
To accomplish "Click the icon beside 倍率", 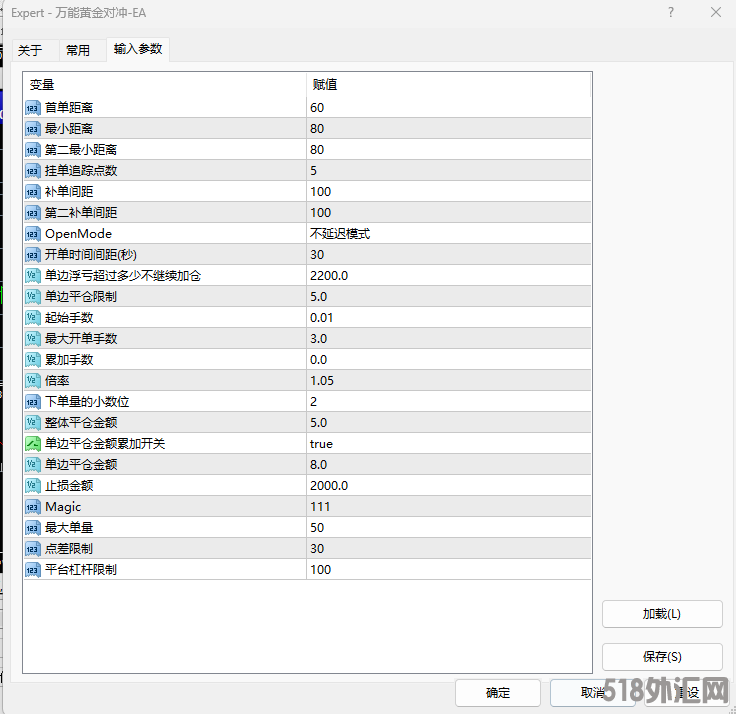I will [33, 381].
